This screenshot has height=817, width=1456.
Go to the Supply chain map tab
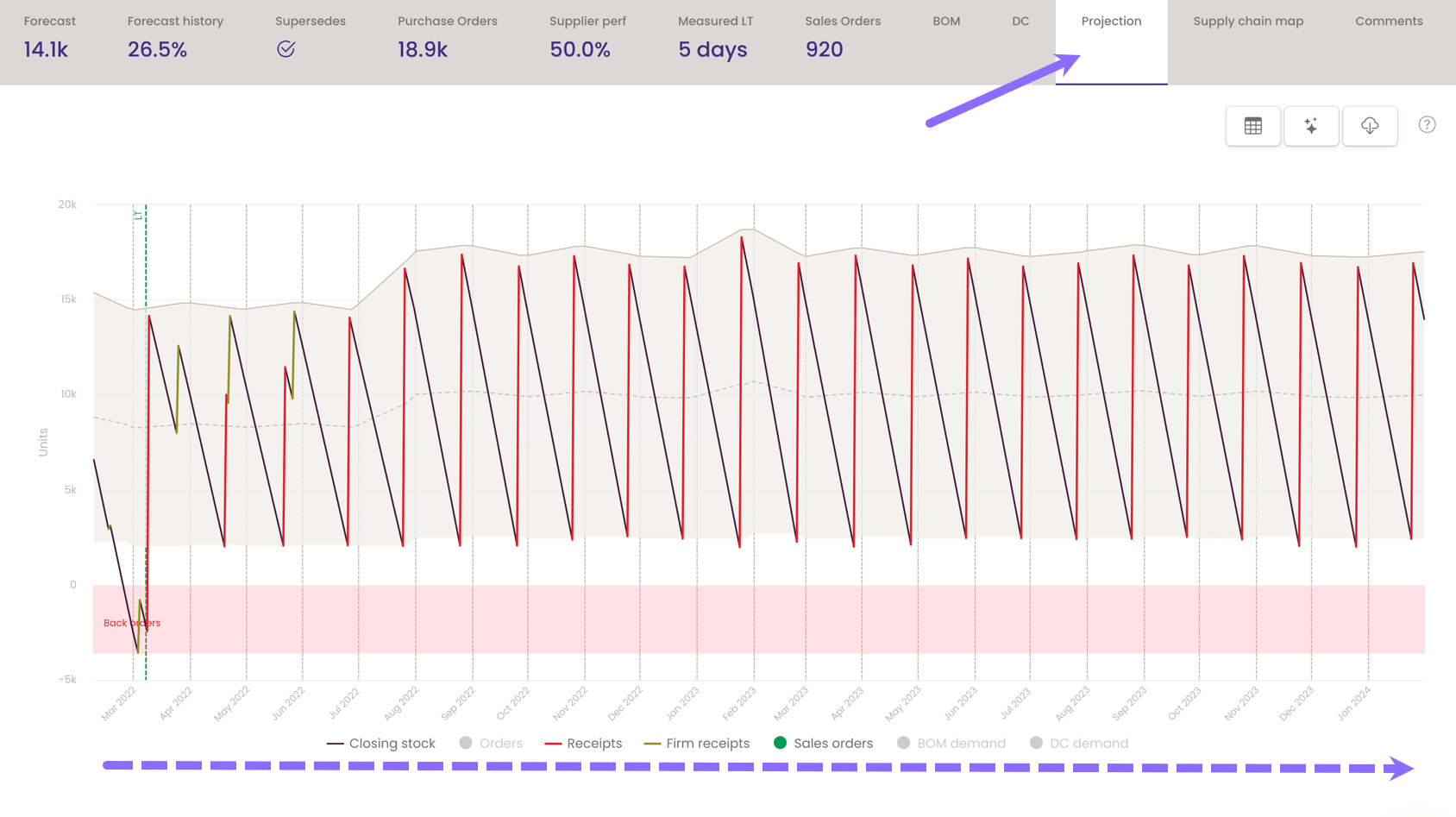pyautogui.click(x=1248, y=22)
